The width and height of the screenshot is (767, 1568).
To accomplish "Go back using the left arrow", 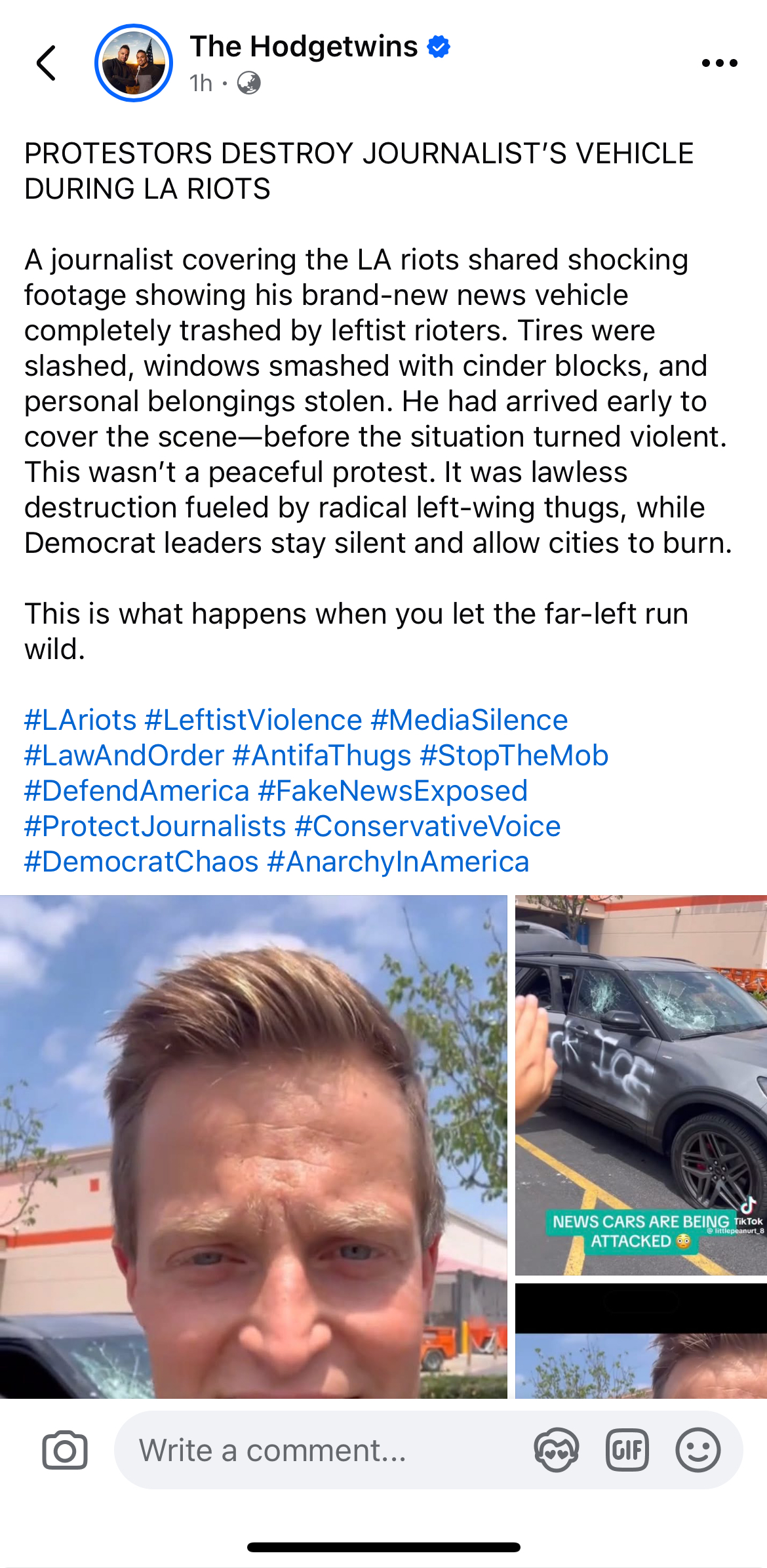I will pos(46,63).
